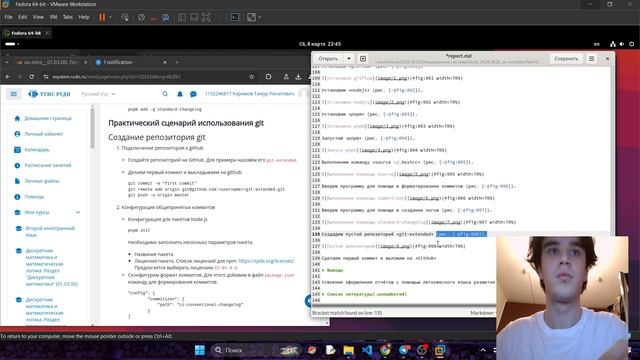Open Помощь in sidebar
Viewport: 640px width, 360px height.
tap(34, 197)
